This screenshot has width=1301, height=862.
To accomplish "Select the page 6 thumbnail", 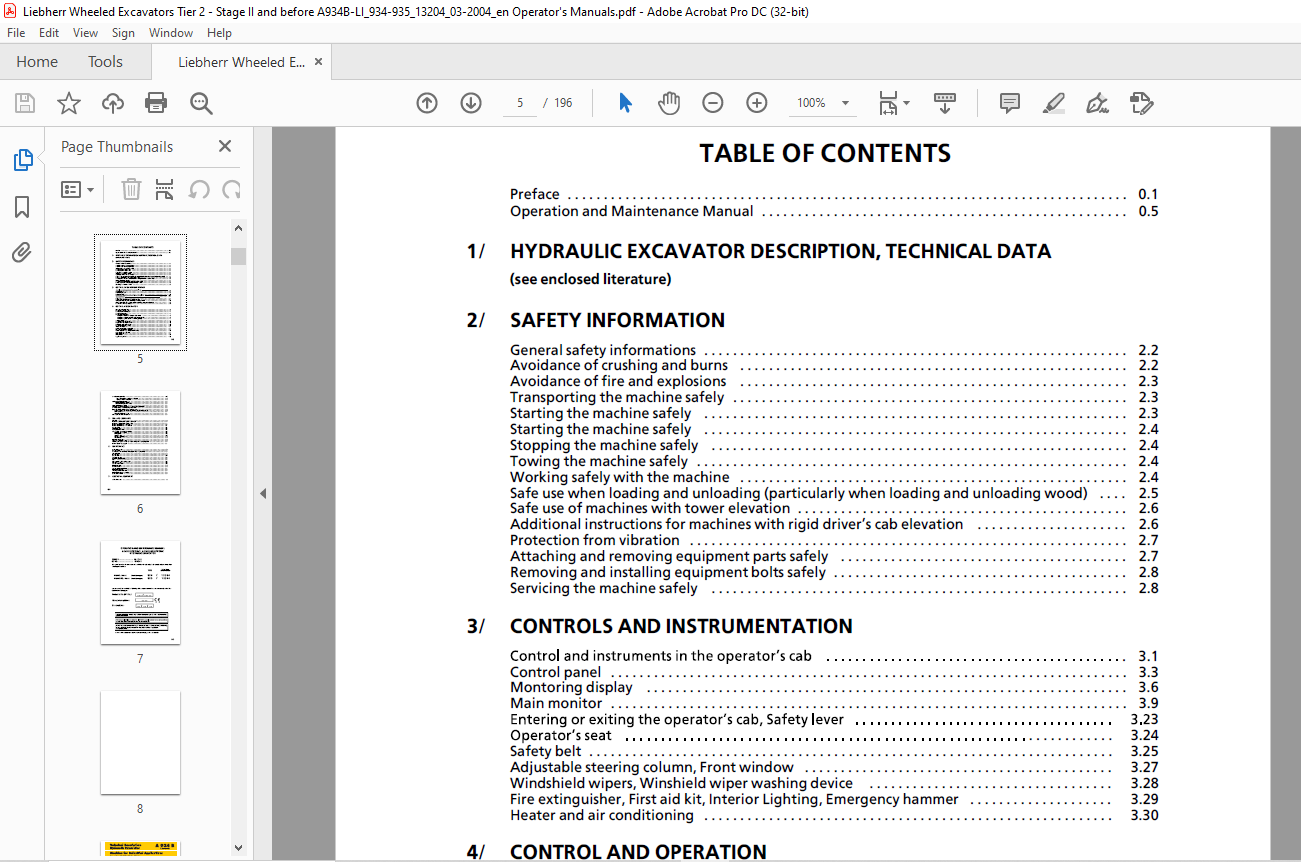I will coord(140,442).
